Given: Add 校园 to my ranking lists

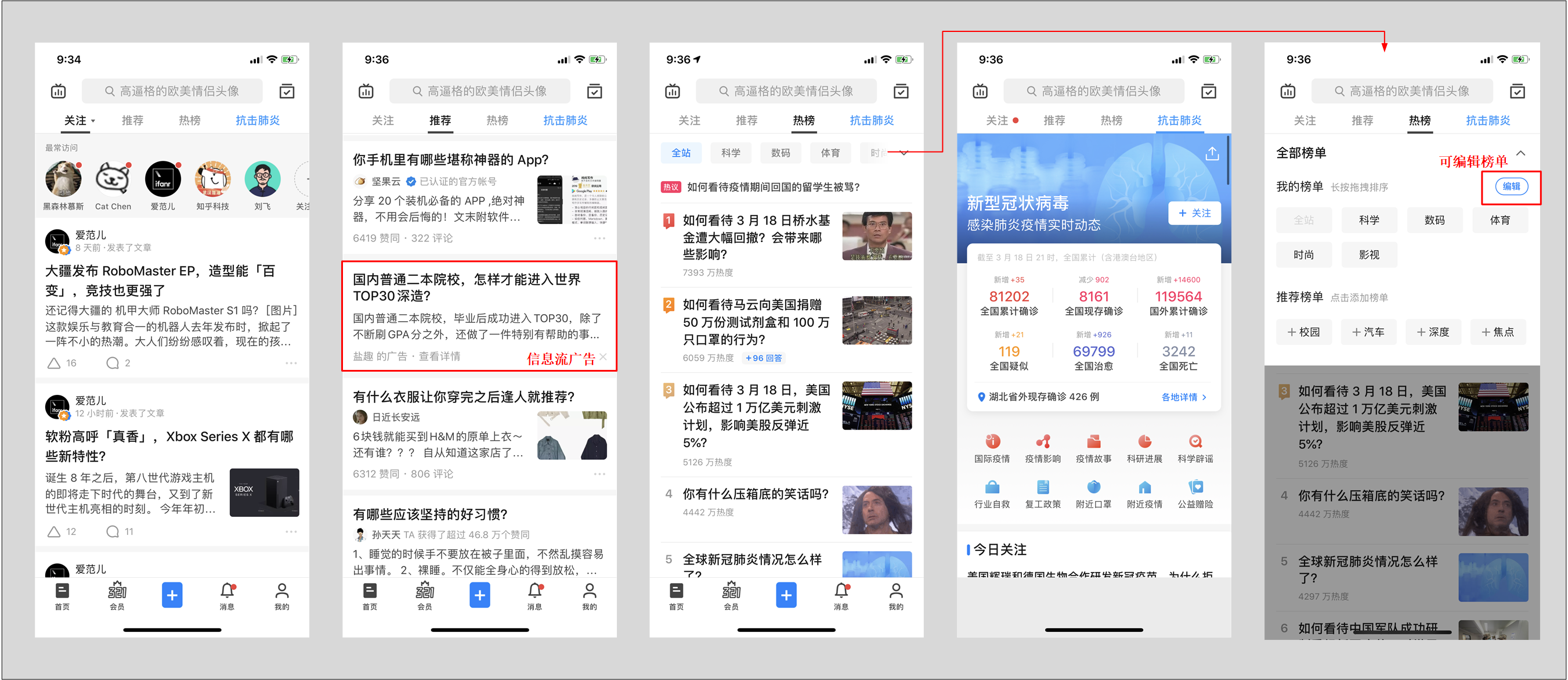Looking at the screenshot, I should (x=1304, y=332).
